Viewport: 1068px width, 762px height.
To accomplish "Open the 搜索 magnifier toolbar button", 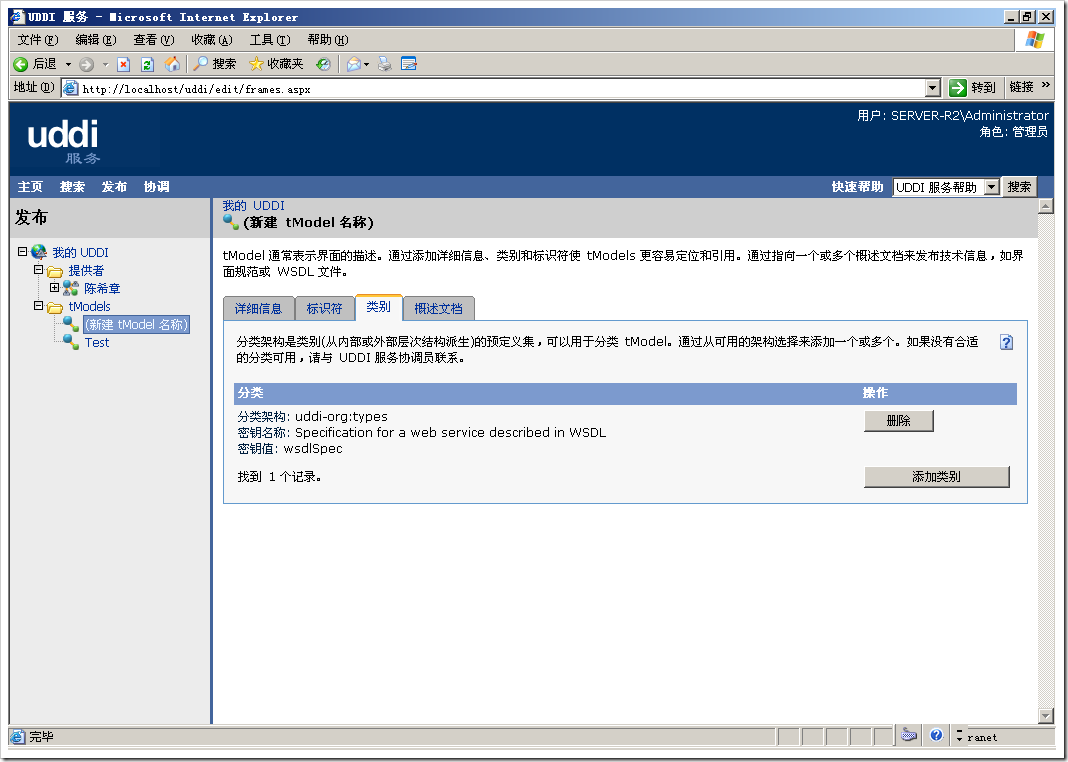I will pos(214,64).
